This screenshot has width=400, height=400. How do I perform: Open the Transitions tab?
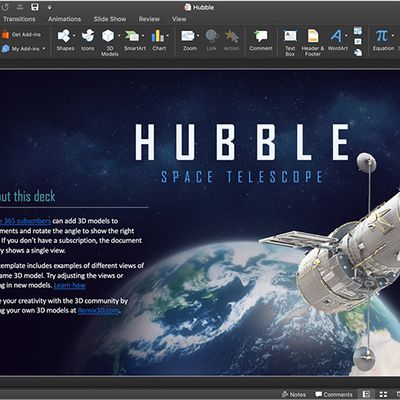point(19,19)
